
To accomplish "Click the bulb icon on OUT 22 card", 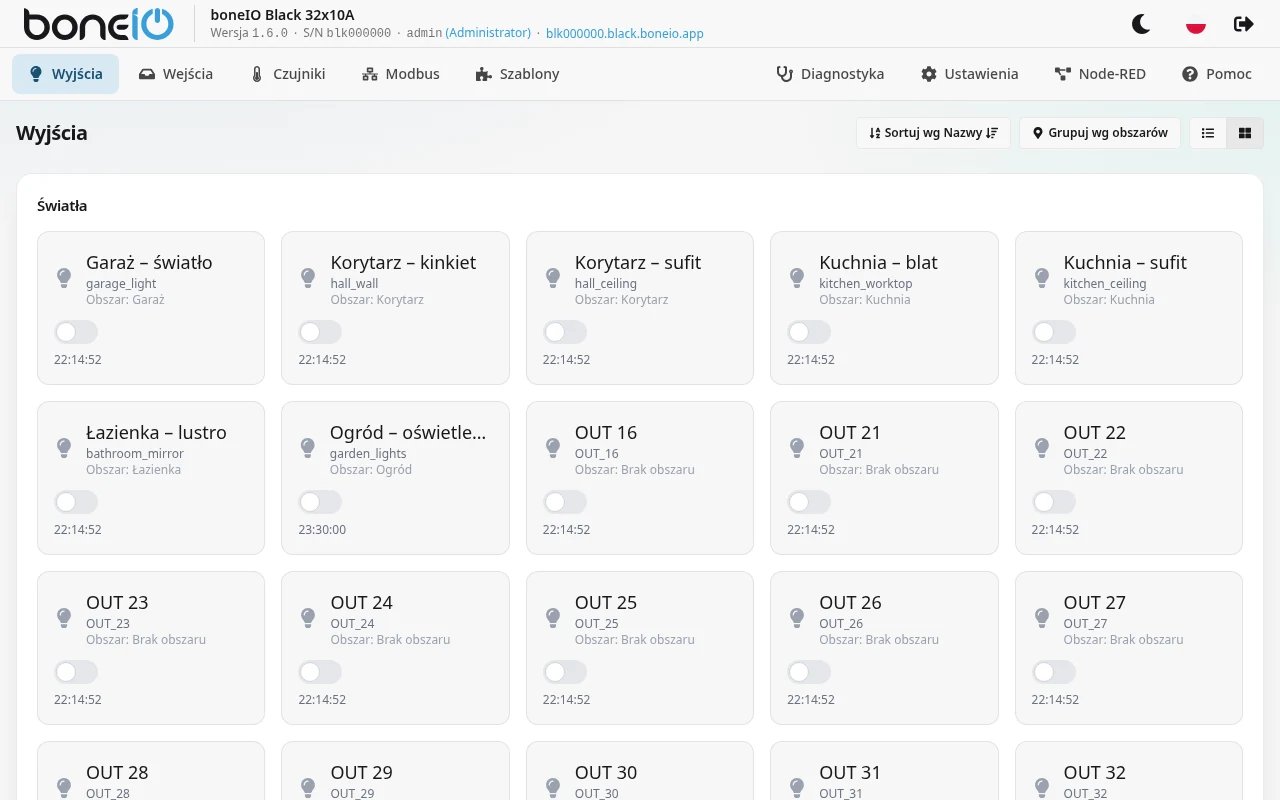I will tap(1042, 447).
